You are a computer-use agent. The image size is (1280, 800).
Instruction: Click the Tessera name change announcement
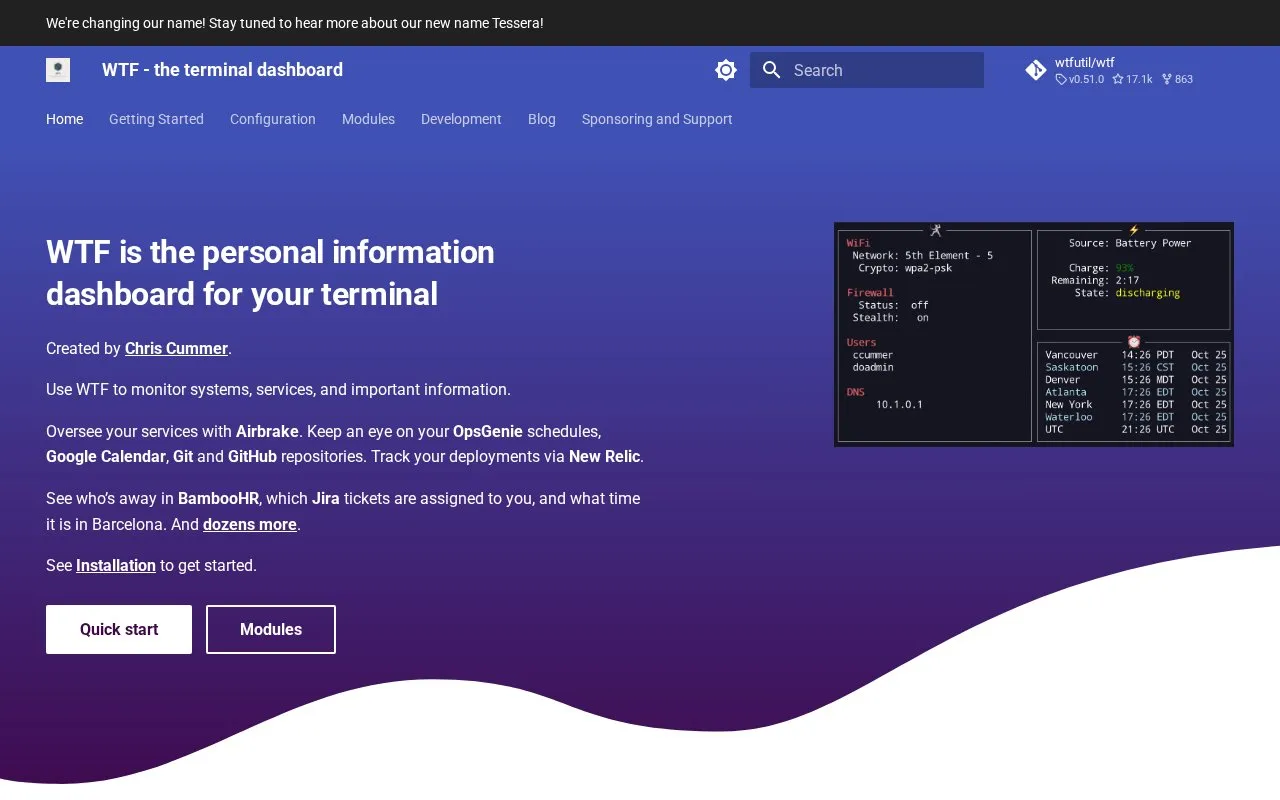tap(295, 23)
